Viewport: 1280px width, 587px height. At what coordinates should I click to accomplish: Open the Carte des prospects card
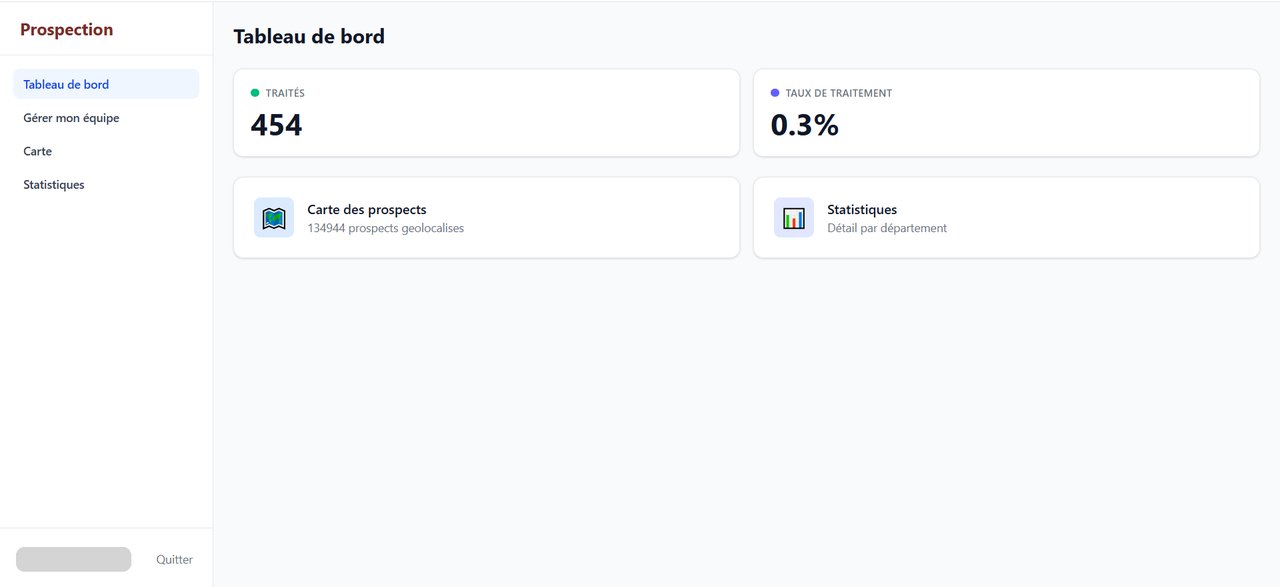[486, 218]
